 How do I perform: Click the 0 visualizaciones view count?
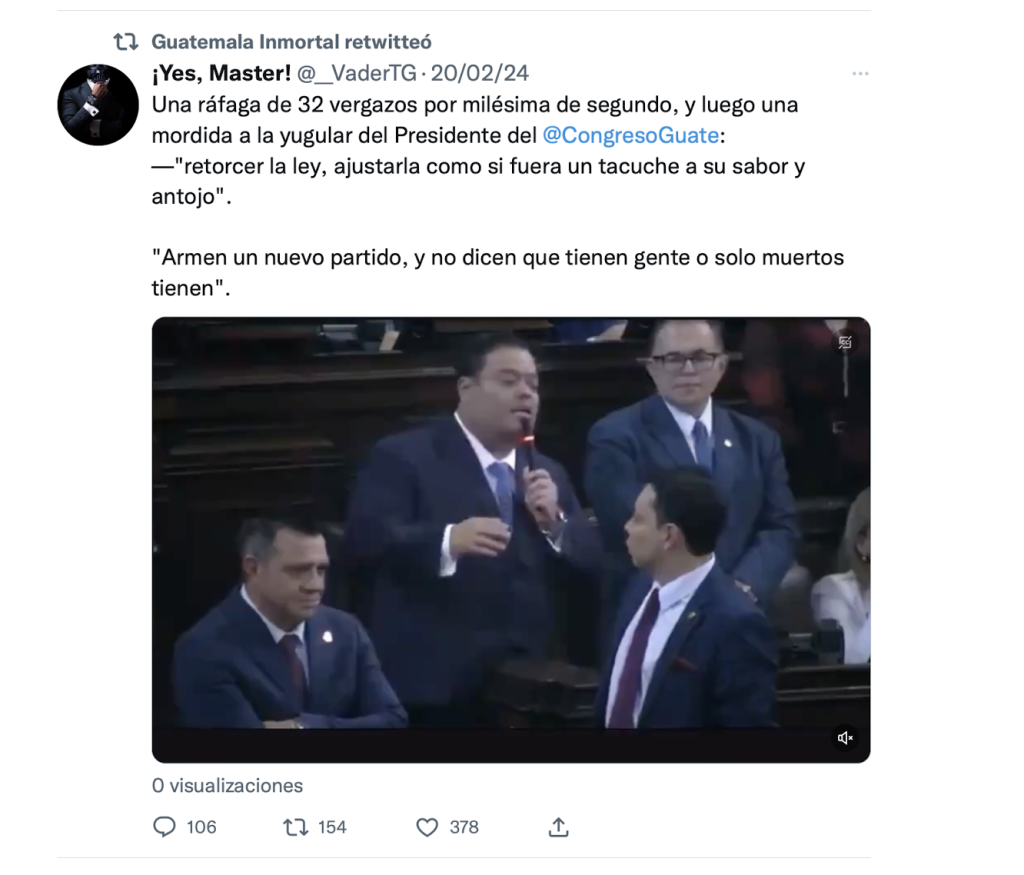(227, 786)
